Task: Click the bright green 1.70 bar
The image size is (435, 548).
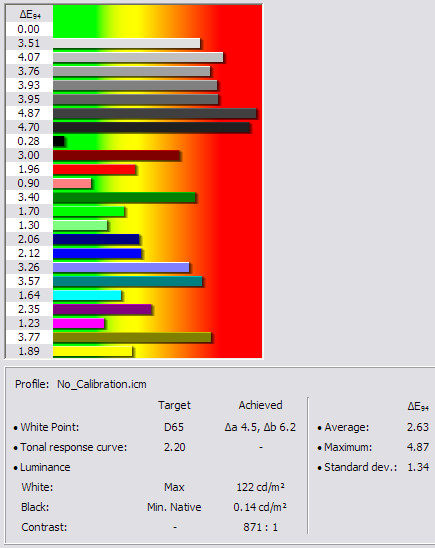Action: 89,211
